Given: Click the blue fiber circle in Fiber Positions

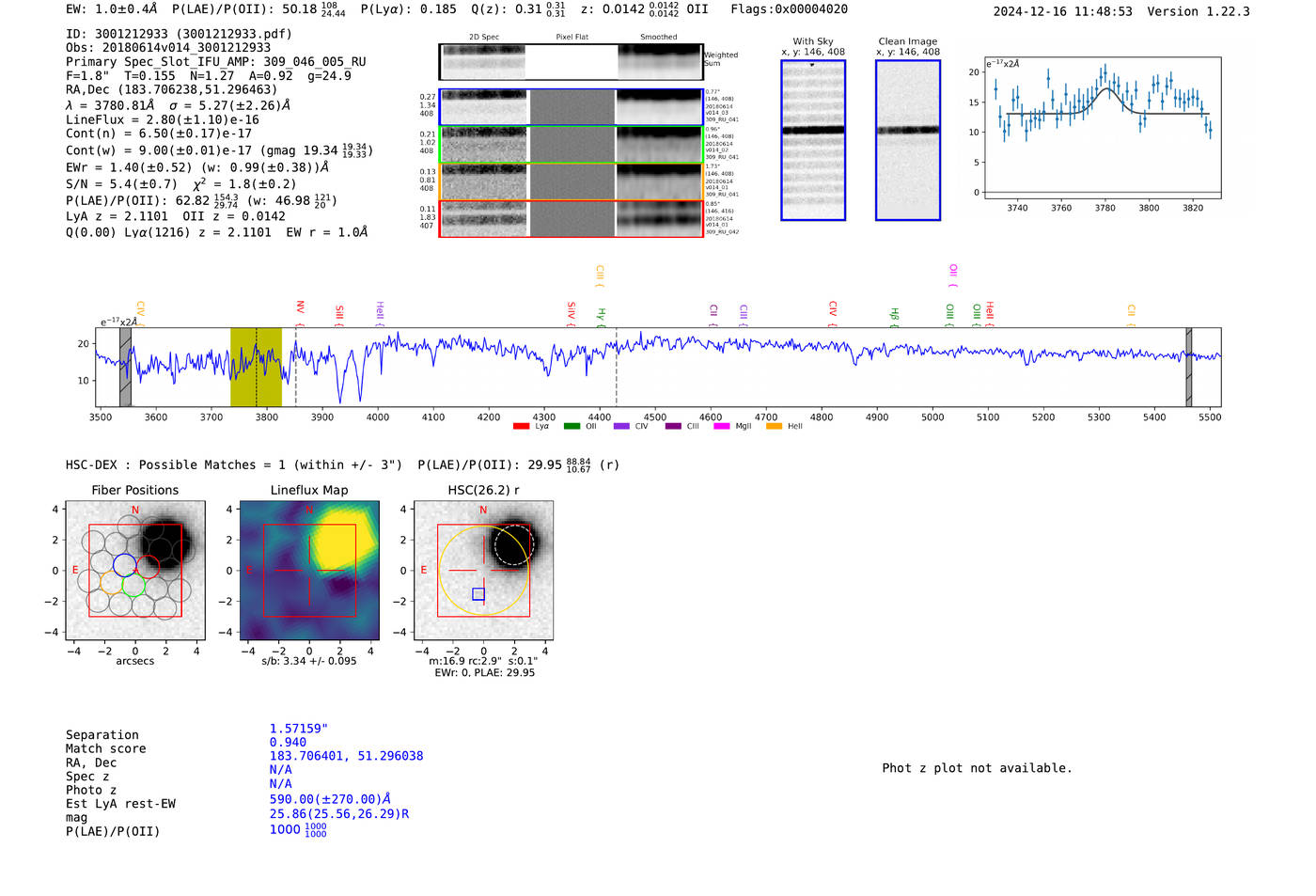Looking at the screenshot, I should point(124,565).
